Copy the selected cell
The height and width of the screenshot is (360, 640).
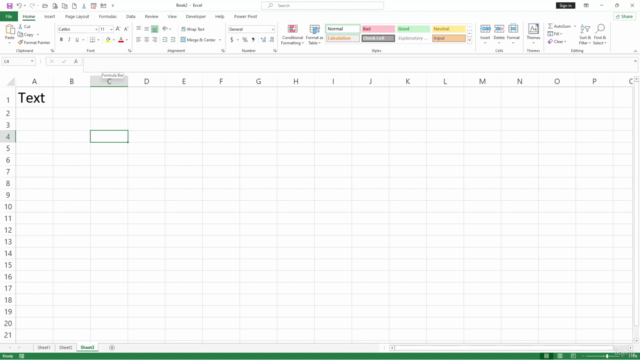26,35
